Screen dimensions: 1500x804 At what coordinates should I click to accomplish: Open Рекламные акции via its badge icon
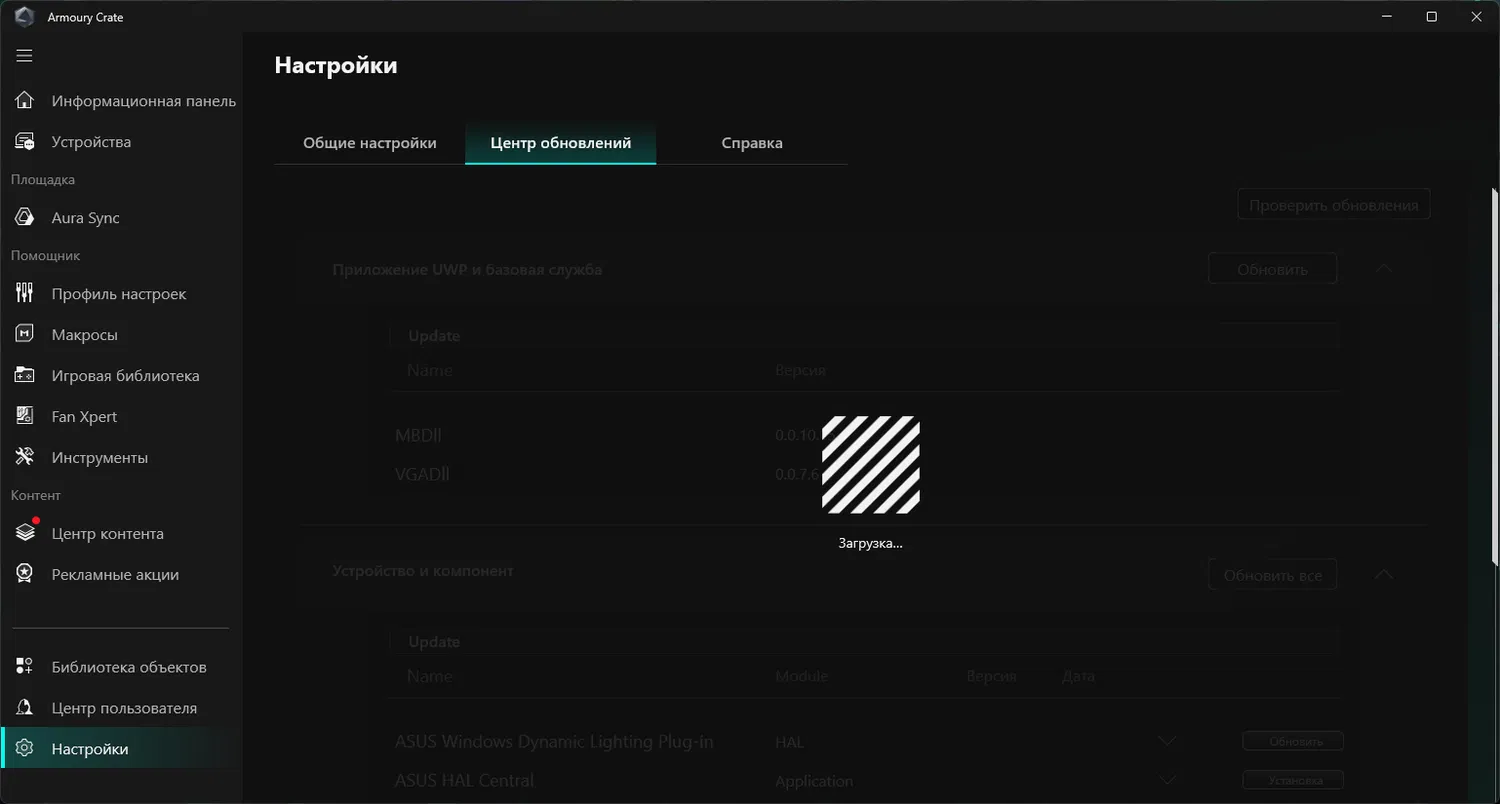coord(25,575)
